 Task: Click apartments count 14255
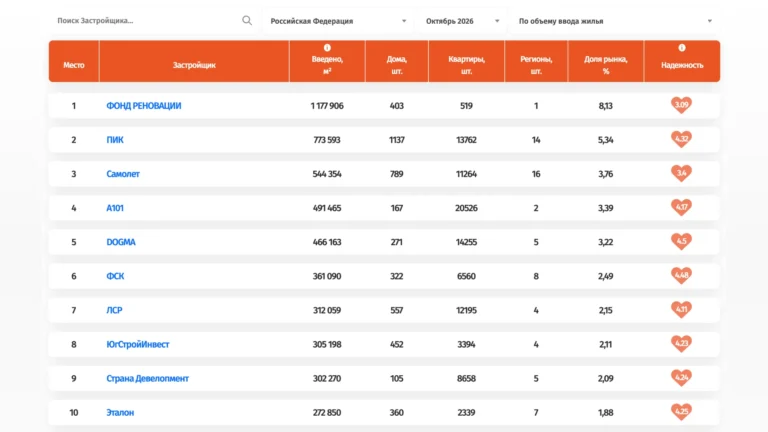click(466, 242)
